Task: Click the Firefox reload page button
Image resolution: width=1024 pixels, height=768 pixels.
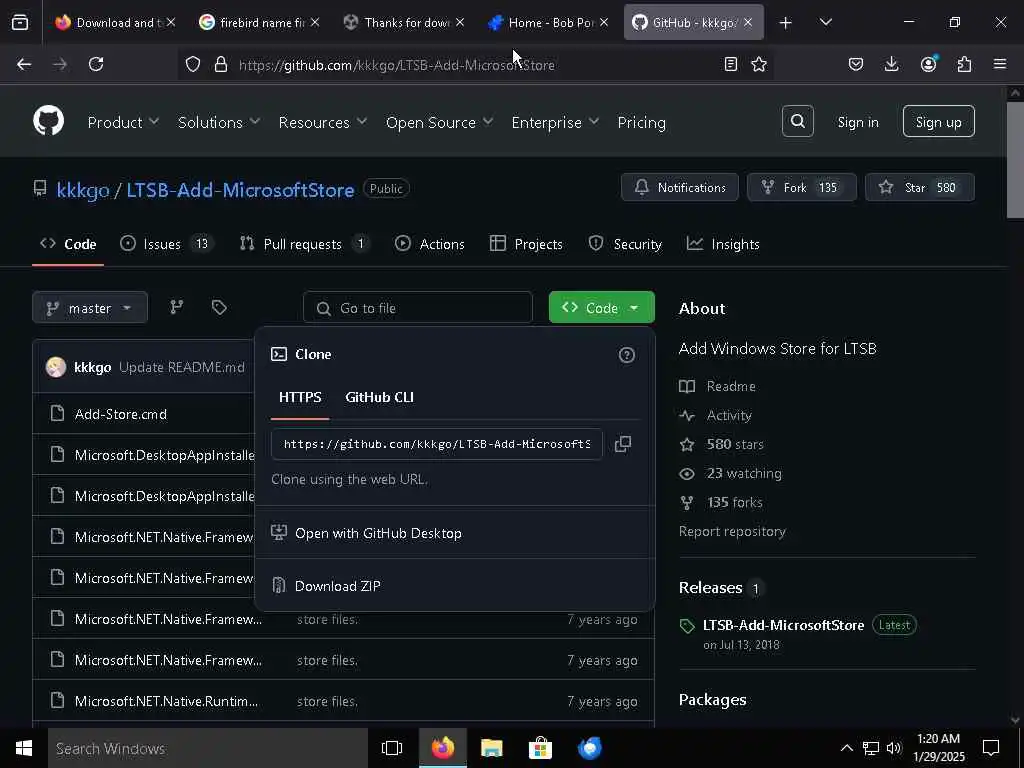Action: pos(96,64)
